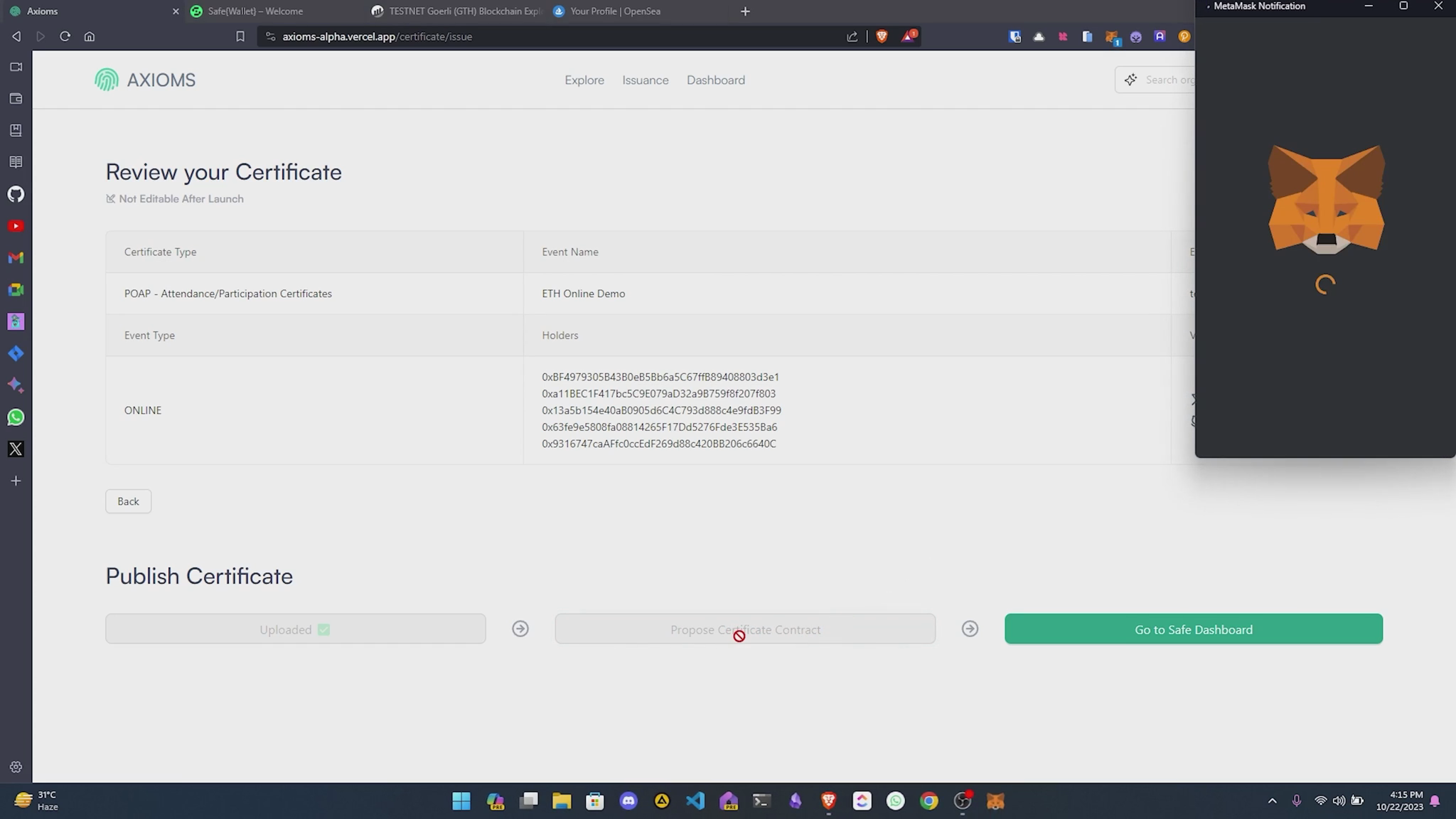
Task: Open the sidebar wallet panel
Action: tap(16, 99)
